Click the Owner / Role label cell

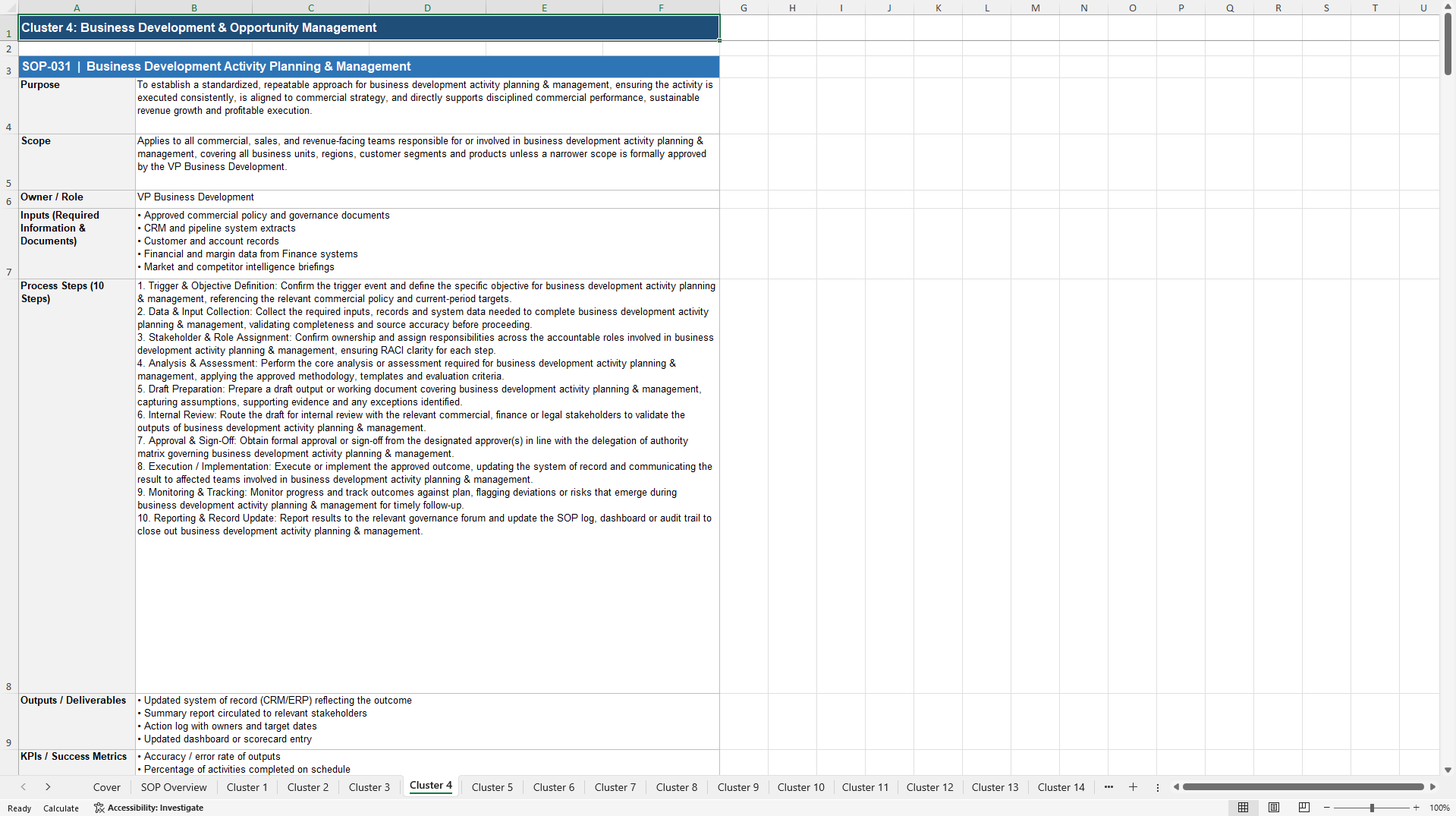[x=77, y=199]
